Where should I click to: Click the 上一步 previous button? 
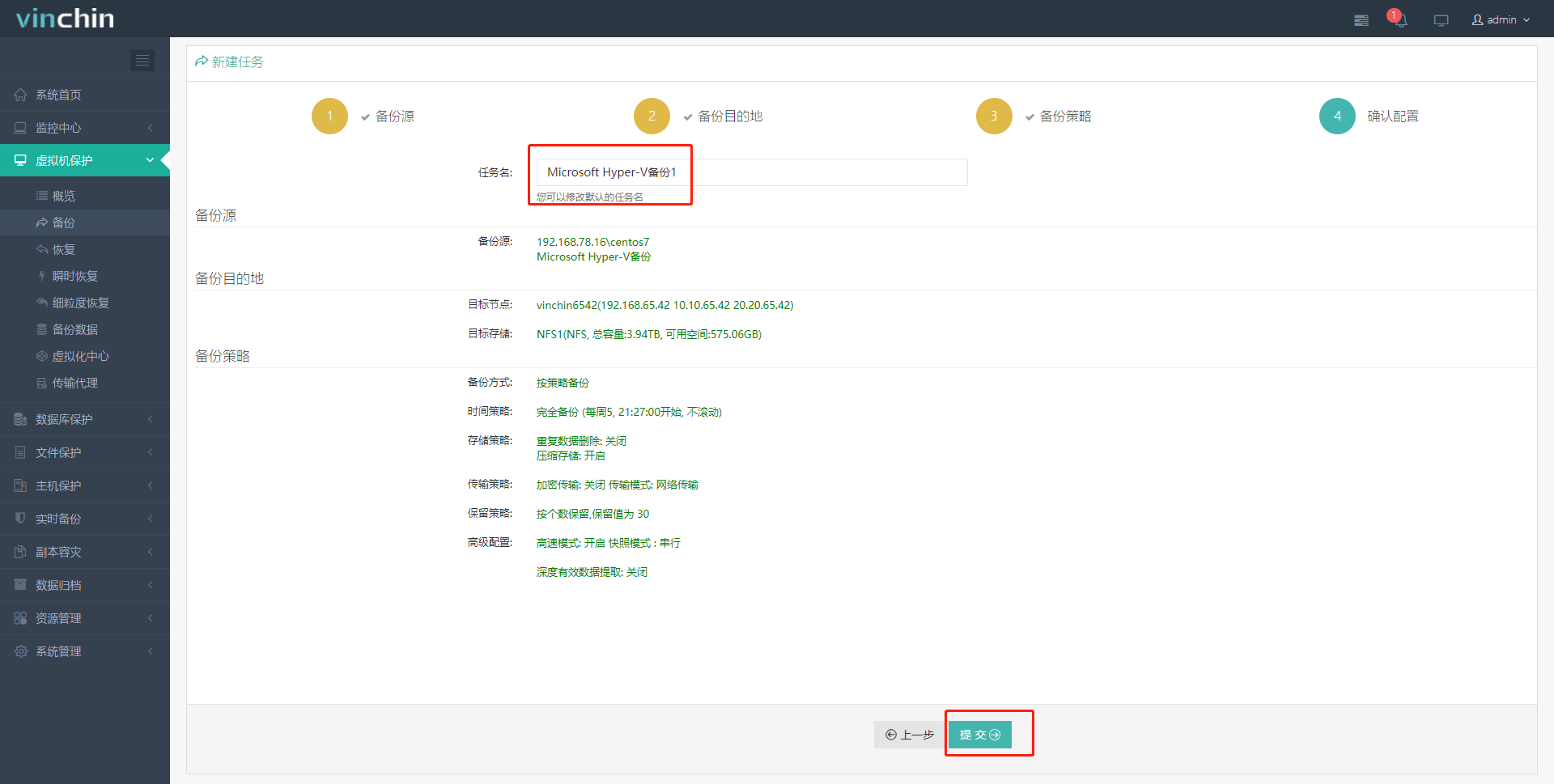pos(909,735)
